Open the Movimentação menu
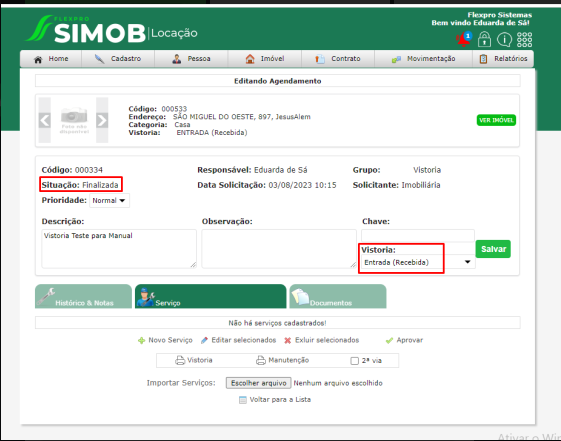Screen dimensions: 561x441 point(424,59)
